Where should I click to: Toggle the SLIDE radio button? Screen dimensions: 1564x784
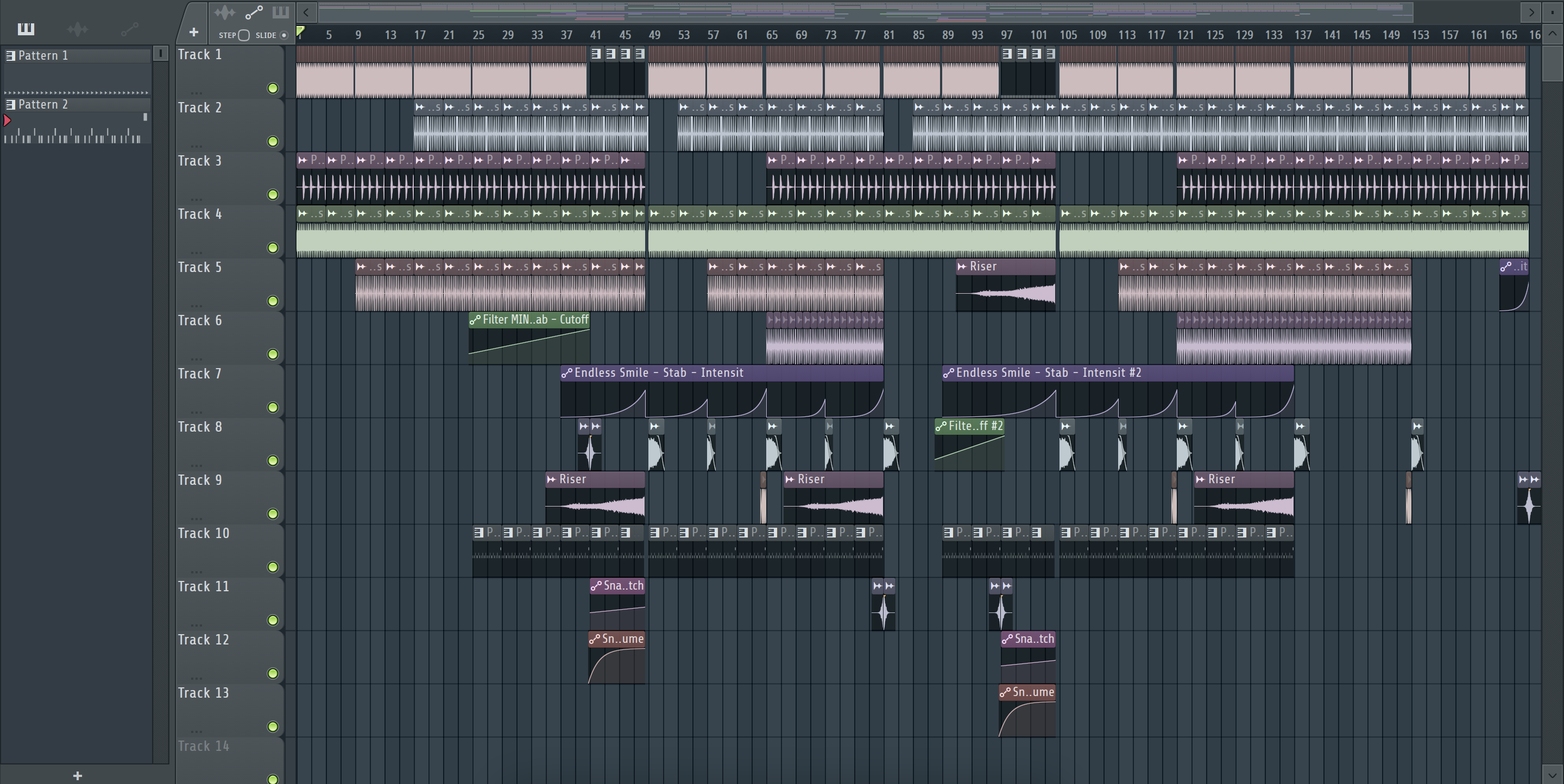click(283, 35)
